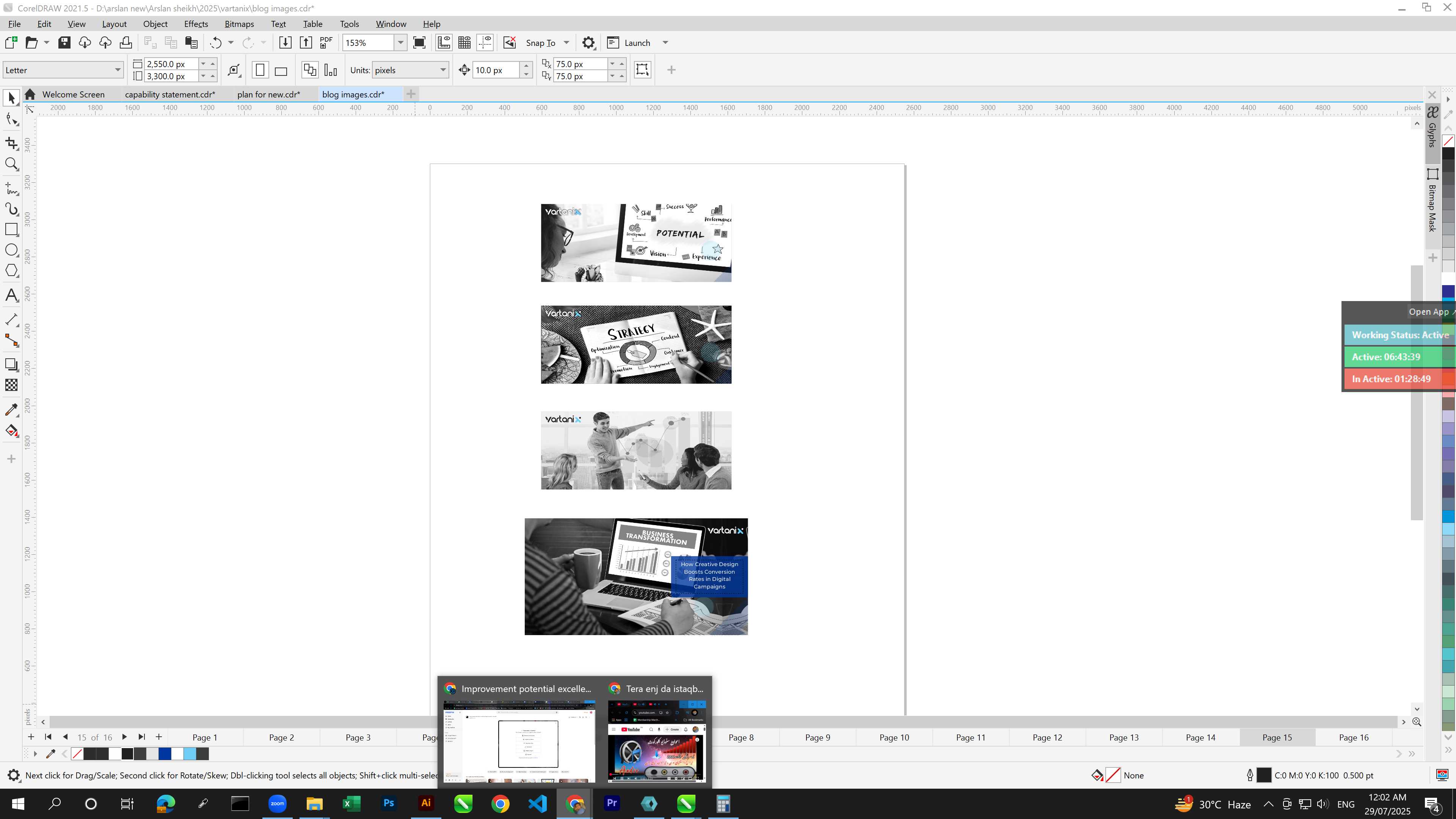Open the Welcome Screen
Image resolution: width=1456 pixels, height=819 pixels.
point(73,94)
